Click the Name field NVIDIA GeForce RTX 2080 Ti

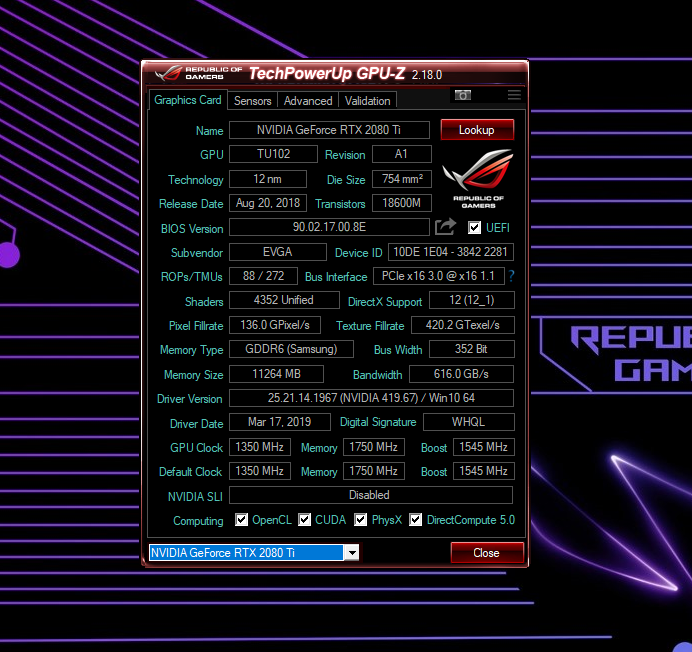tap(329, 130)
